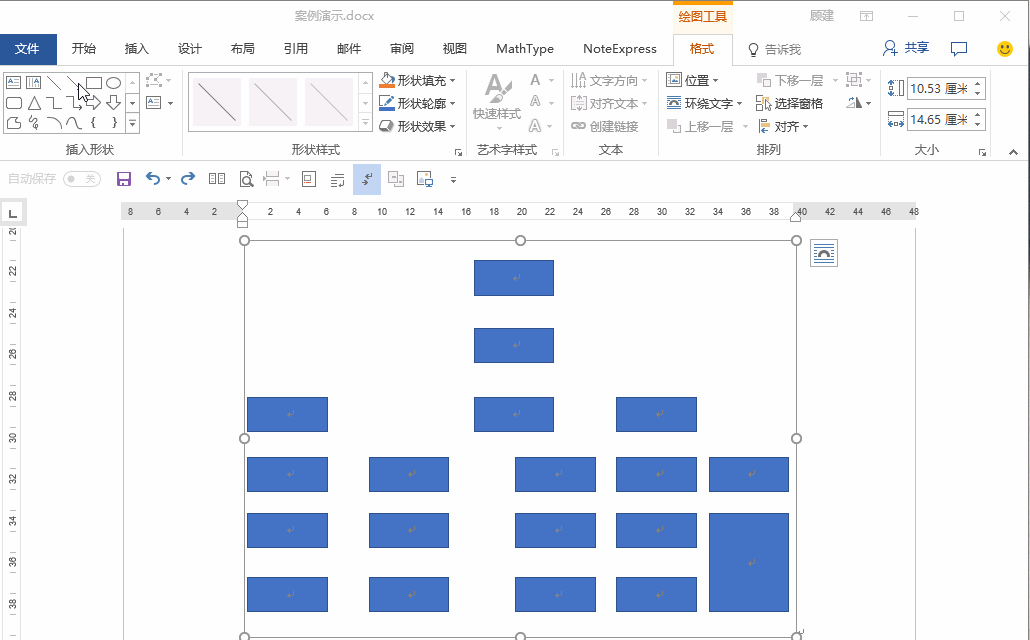This screenshot has height=640, width=1030.
Task: Expand the shape styles gallery more arrow
Action: click(x=367, y=122)
